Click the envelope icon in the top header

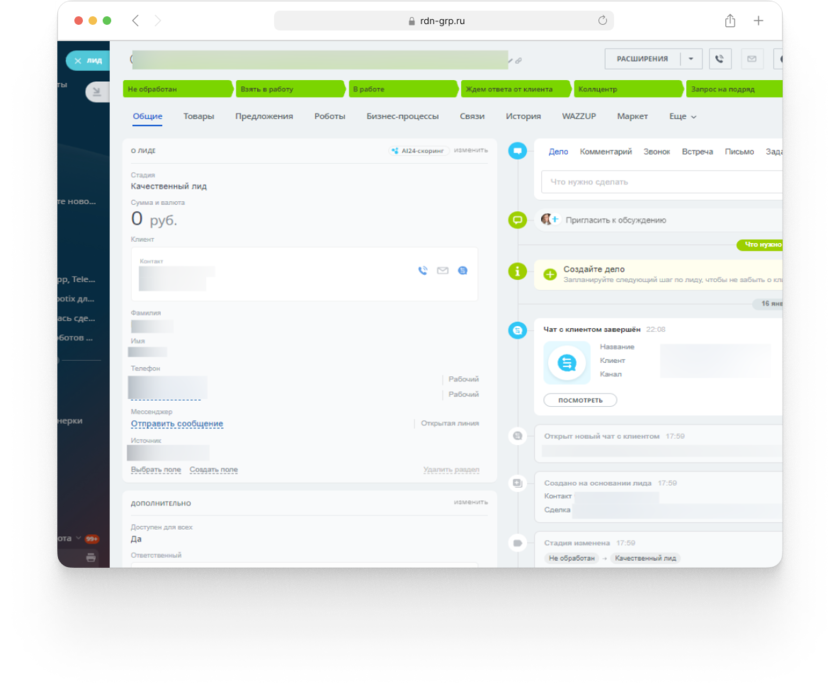point(751,59)
